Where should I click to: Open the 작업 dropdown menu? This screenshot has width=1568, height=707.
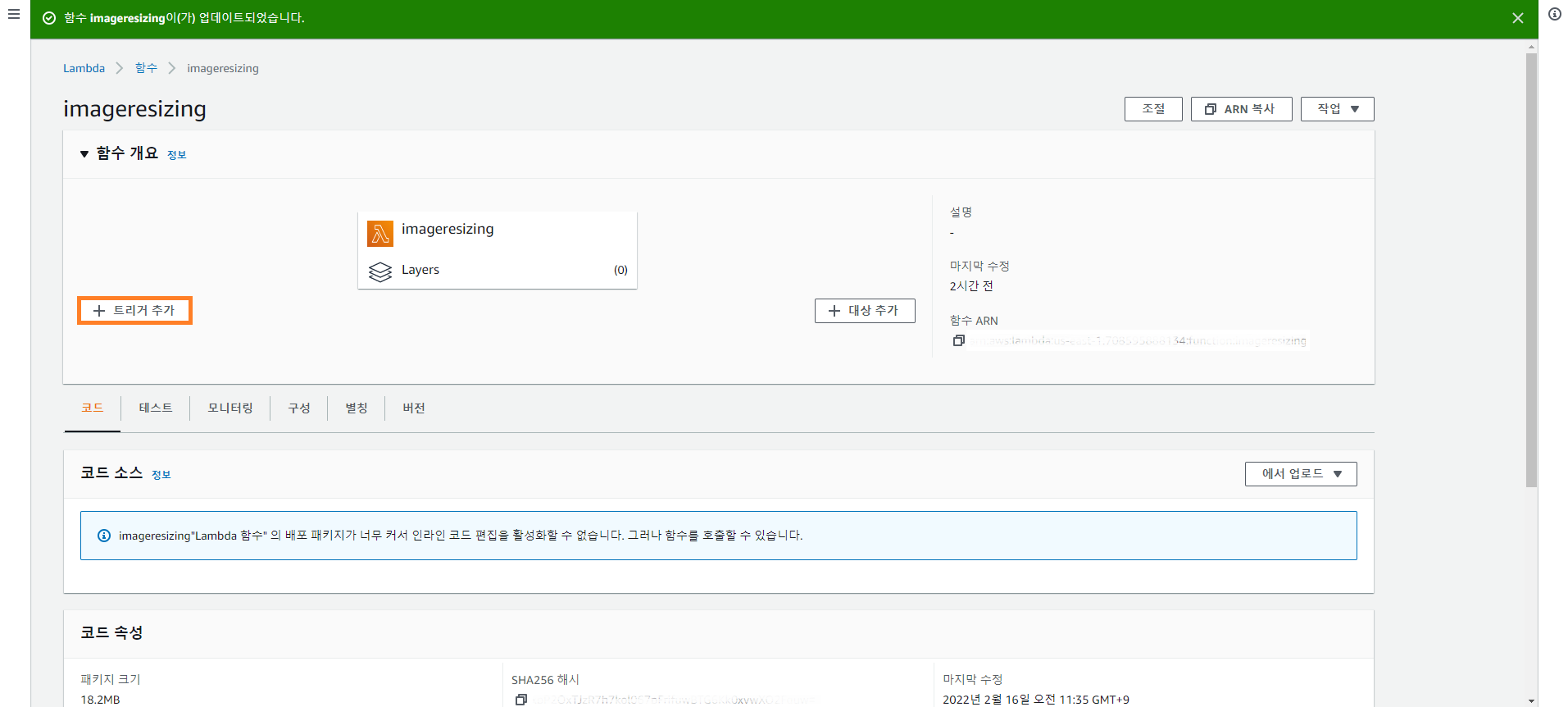[1337, 109]
